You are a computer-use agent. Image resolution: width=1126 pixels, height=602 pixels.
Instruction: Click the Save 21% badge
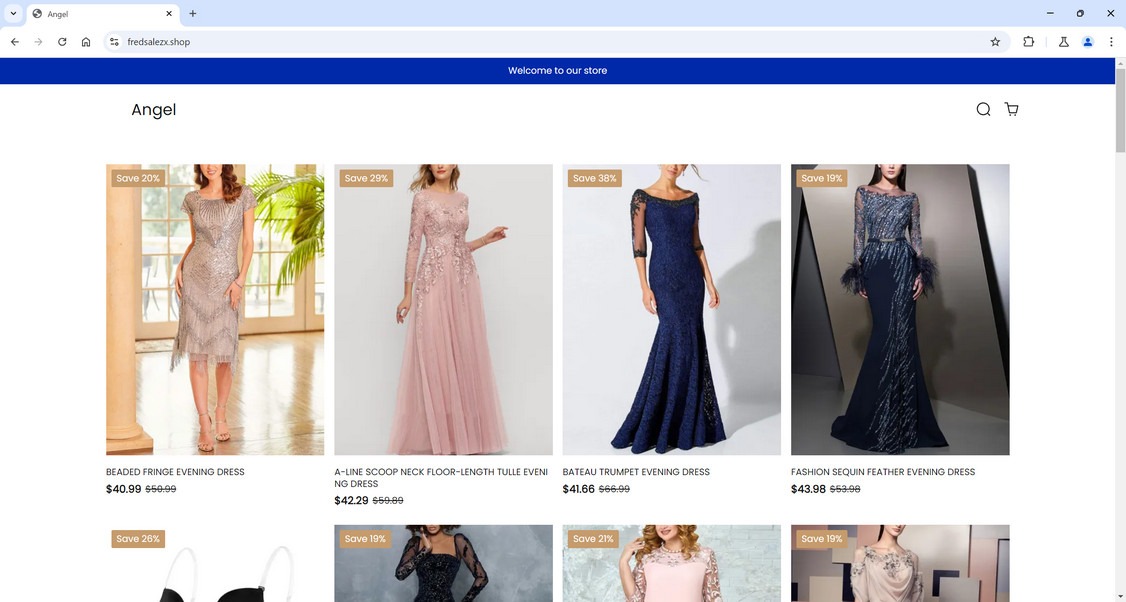[595, 539]
